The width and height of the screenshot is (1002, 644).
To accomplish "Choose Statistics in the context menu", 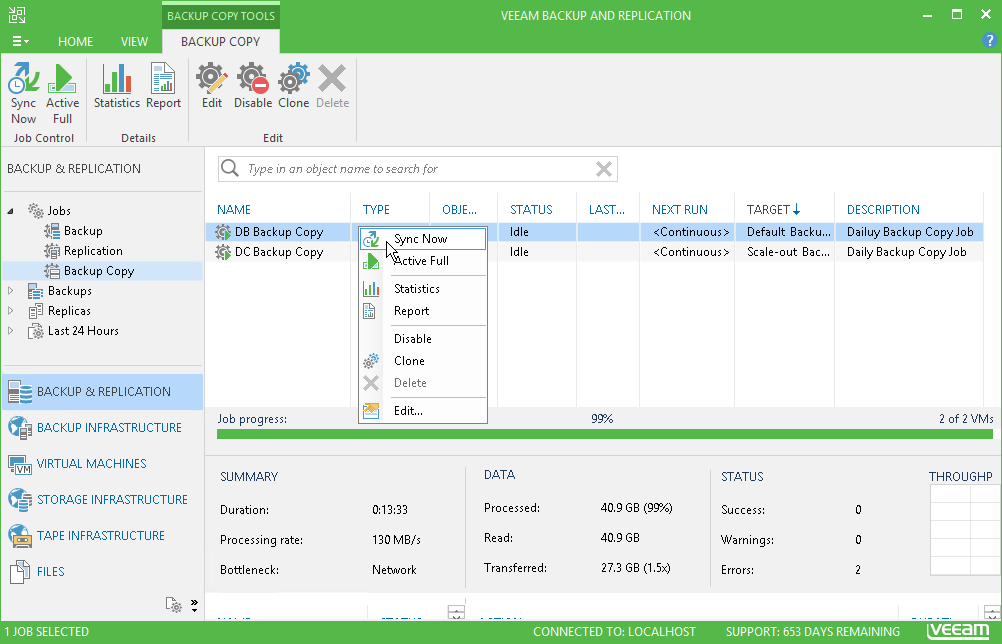I will pyautogui.click(x=423, y=289).
